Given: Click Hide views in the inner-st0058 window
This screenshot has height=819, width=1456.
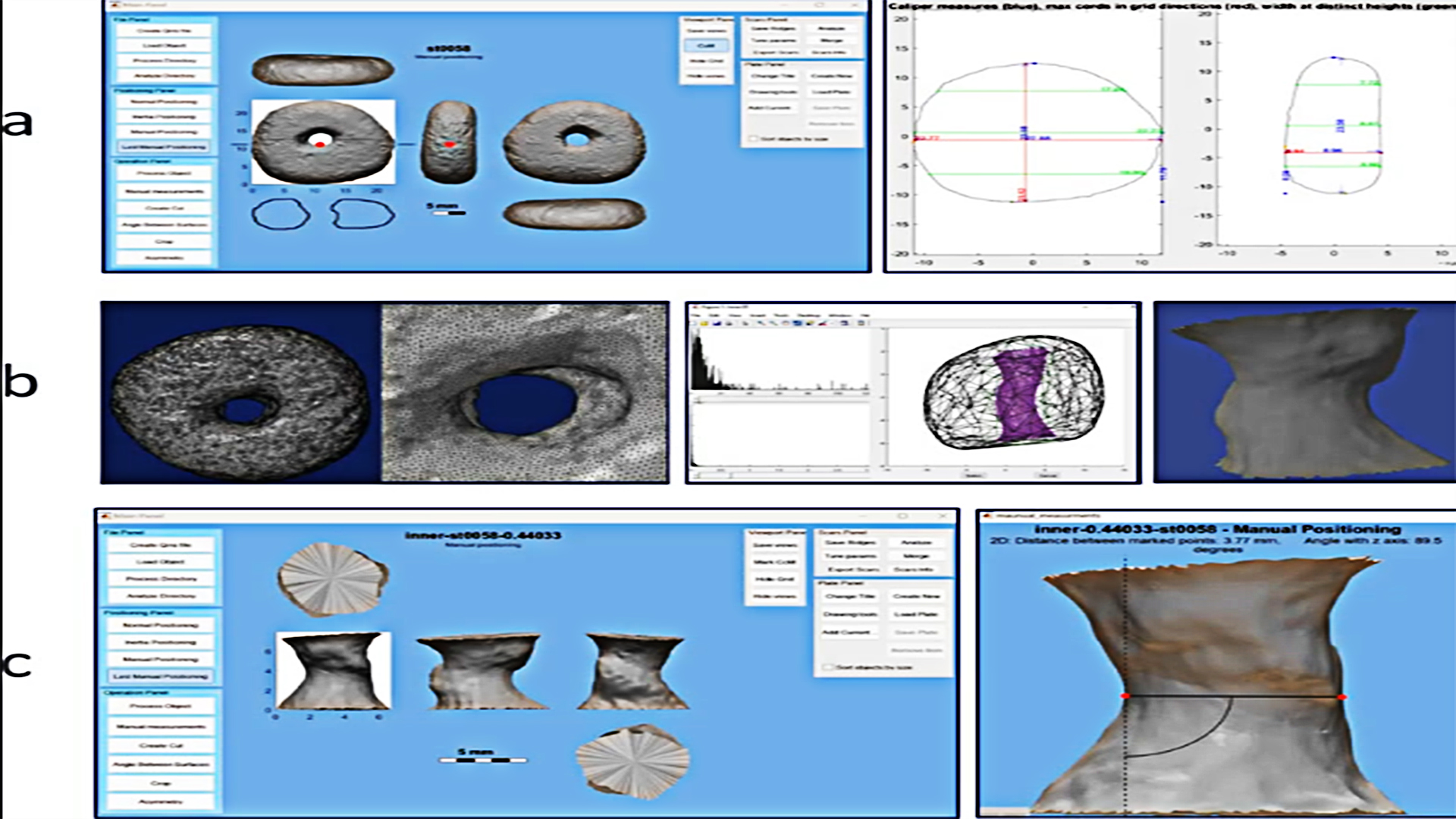Looking at the screenshot, I should pos(774,596).
